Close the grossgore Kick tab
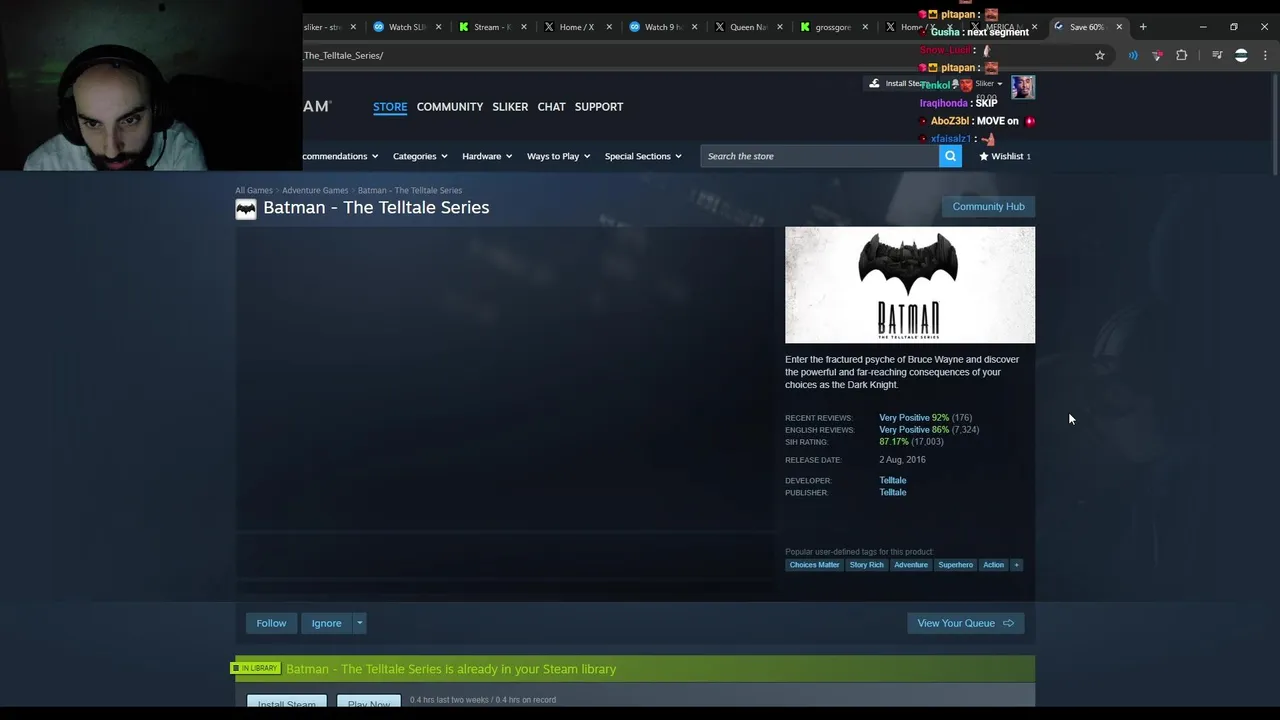This screenshot has width=1280, height=720. pos(864,27)
